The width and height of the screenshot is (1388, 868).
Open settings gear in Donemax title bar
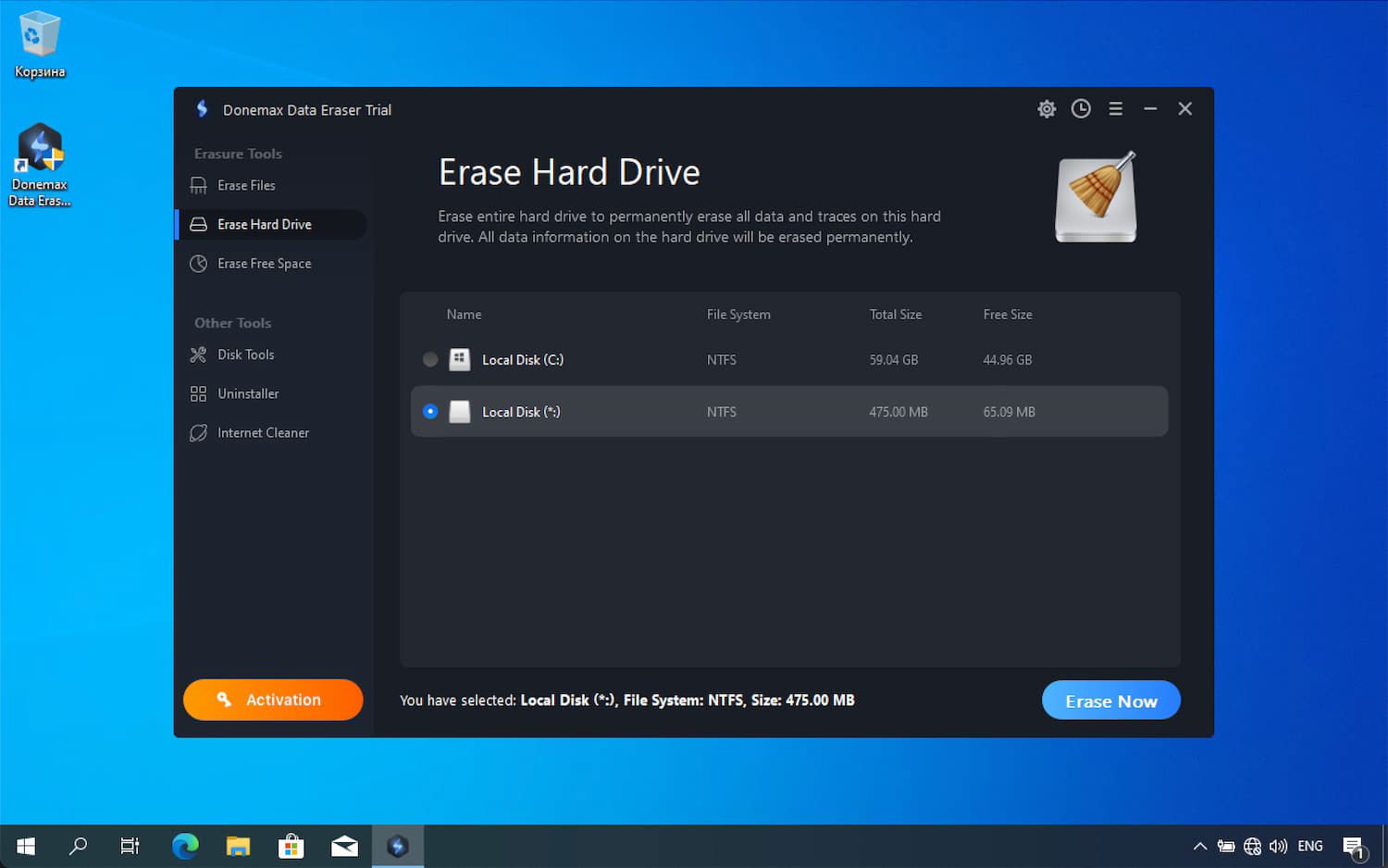[x=1047, y=109]
